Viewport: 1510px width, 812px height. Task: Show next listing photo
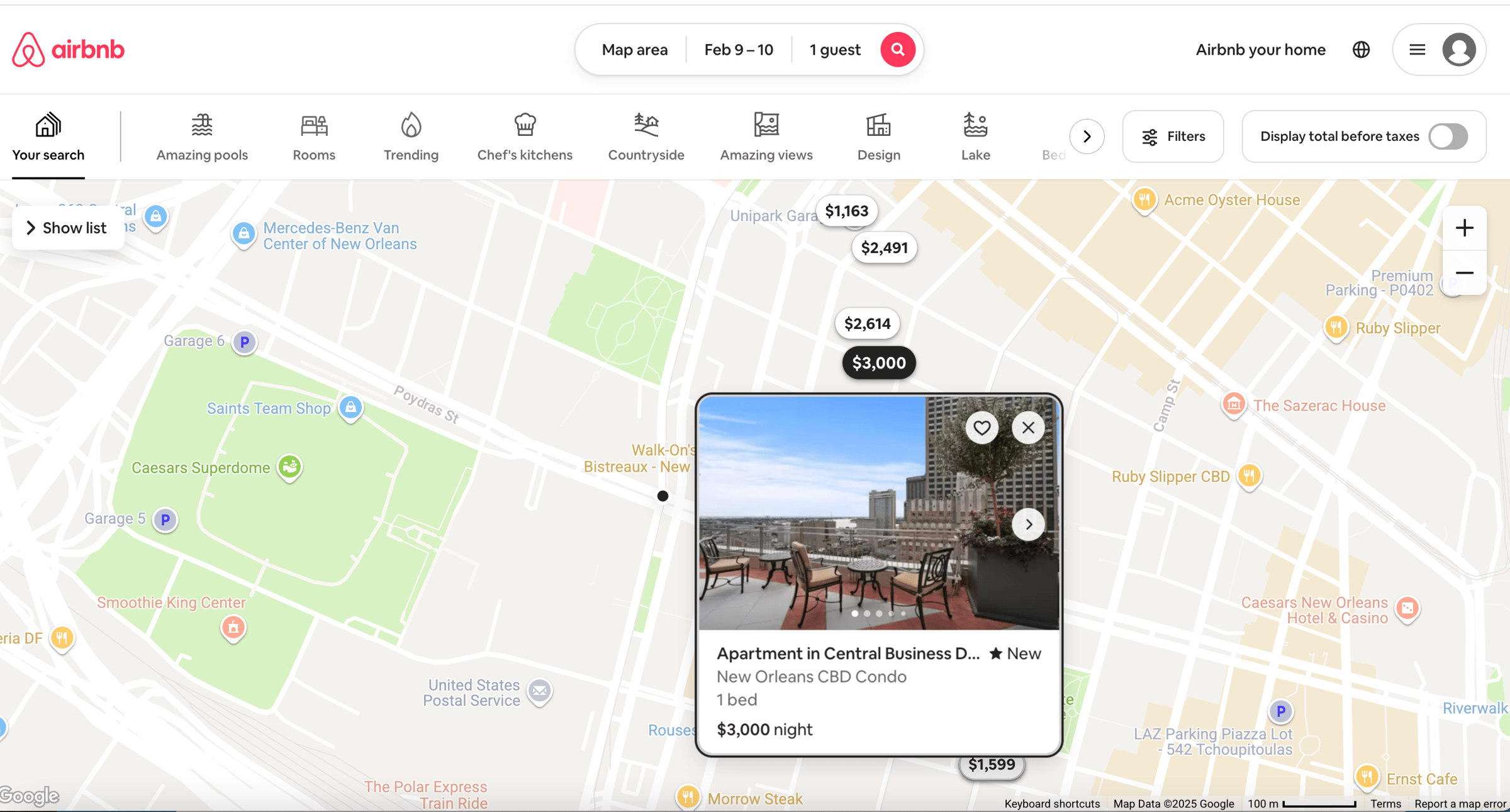point(1028,524)
